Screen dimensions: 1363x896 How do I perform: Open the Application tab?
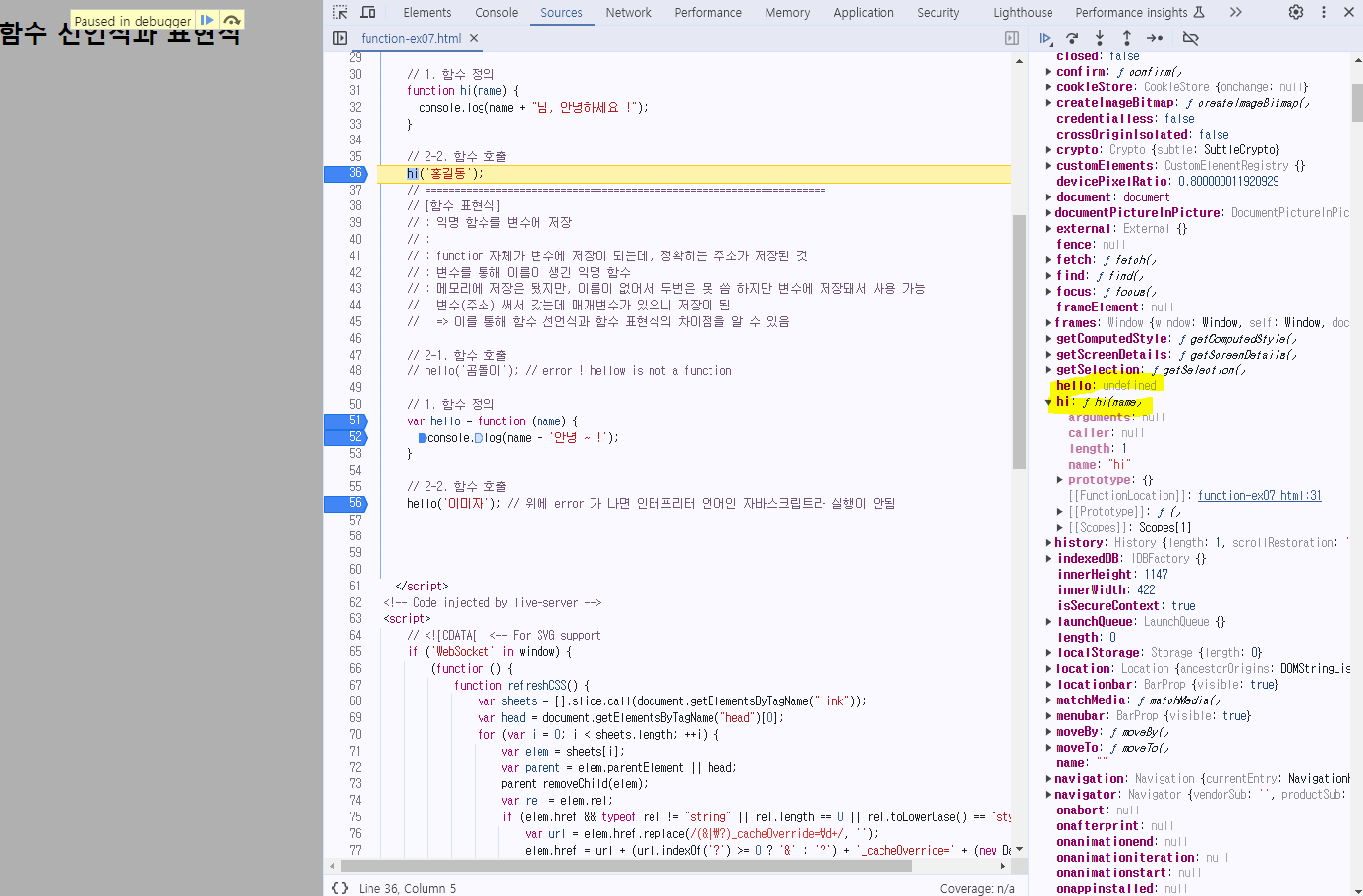[x=864, y=12]
